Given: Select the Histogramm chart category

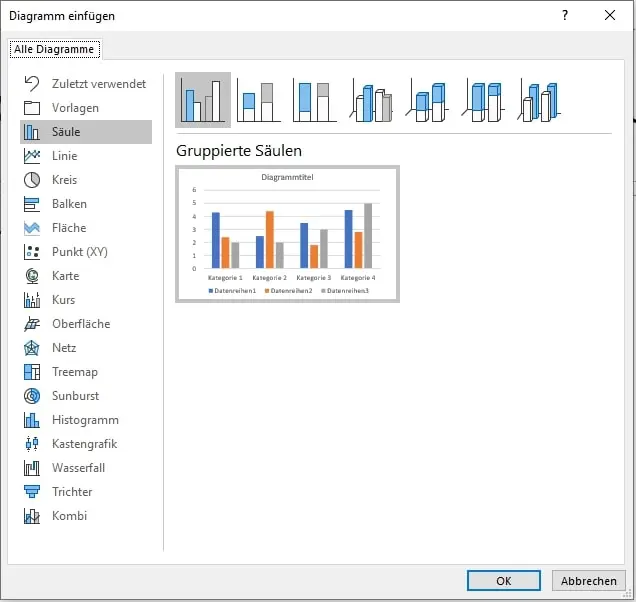Looking at the screenshot, I should point(85,420).
